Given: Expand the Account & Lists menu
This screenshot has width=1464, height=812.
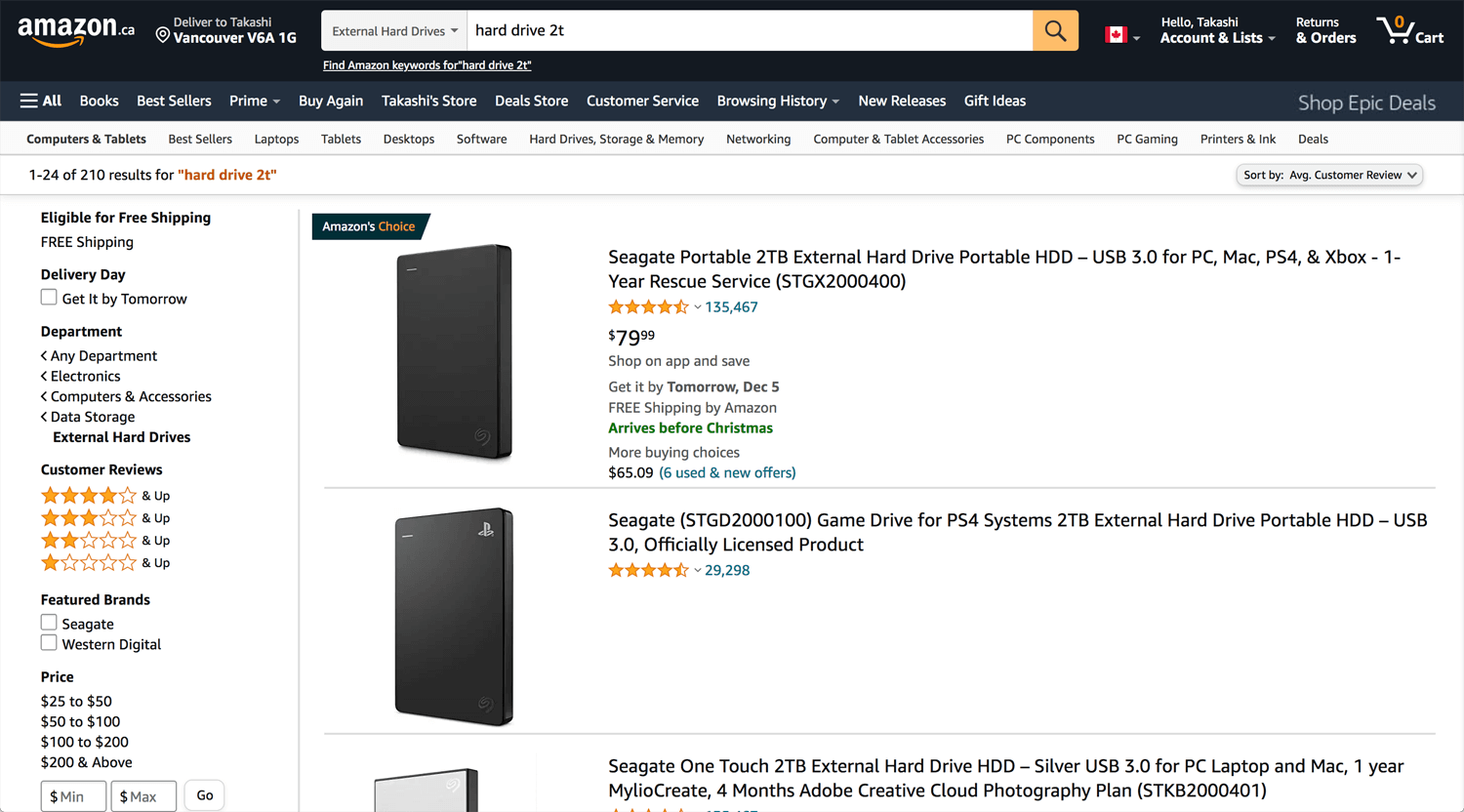Looking at the screenshot, I should (1217, 30).
